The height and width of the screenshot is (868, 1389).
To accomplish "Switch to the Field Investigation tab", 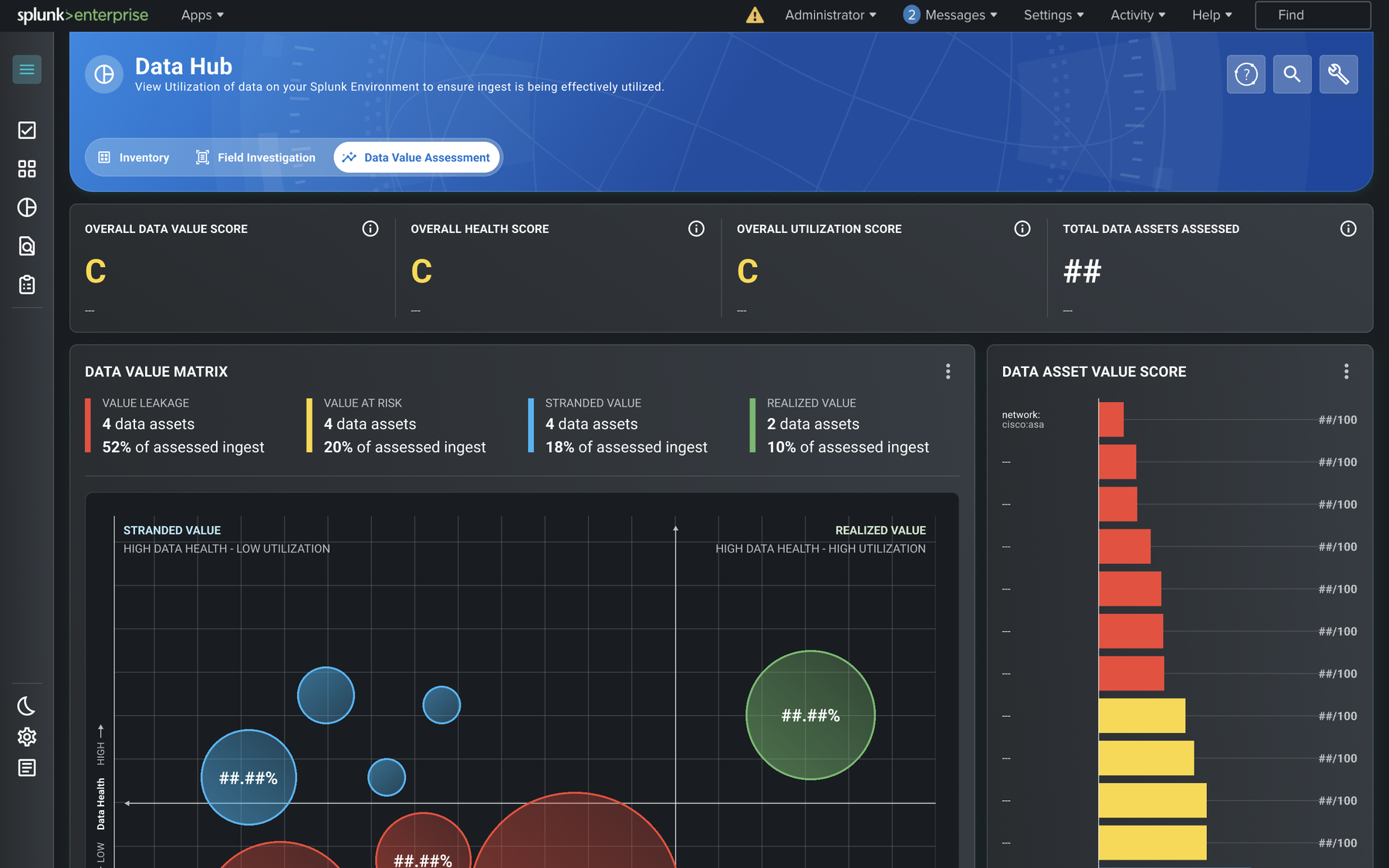I will tap(255, 157).
